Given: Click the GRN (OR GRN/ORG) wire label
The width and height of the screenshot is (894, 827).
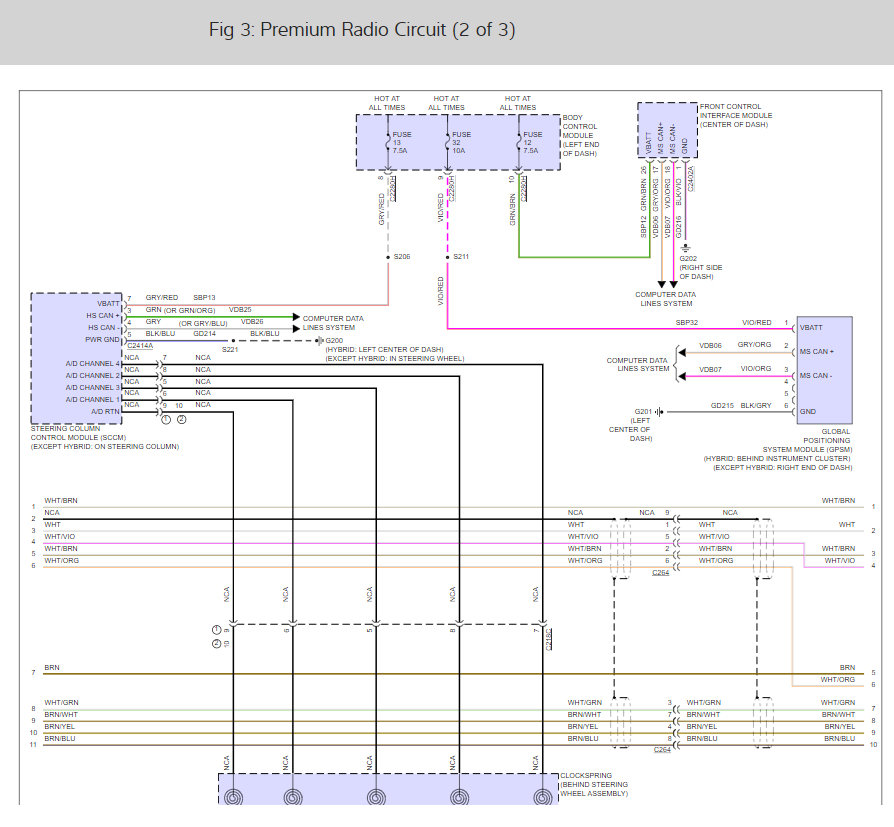Looking at the screenshot, I should [x=180, y=310].
